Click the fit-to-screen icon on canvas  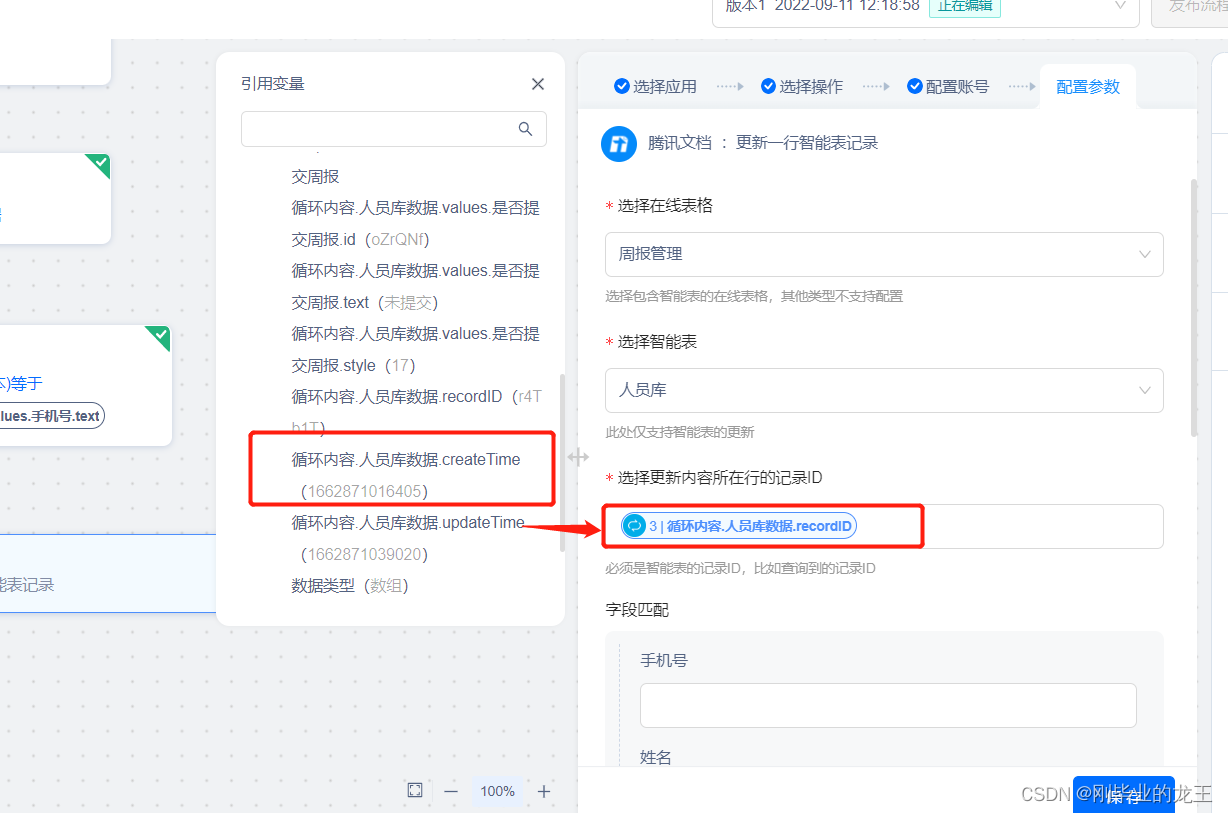tap(415, 791)
